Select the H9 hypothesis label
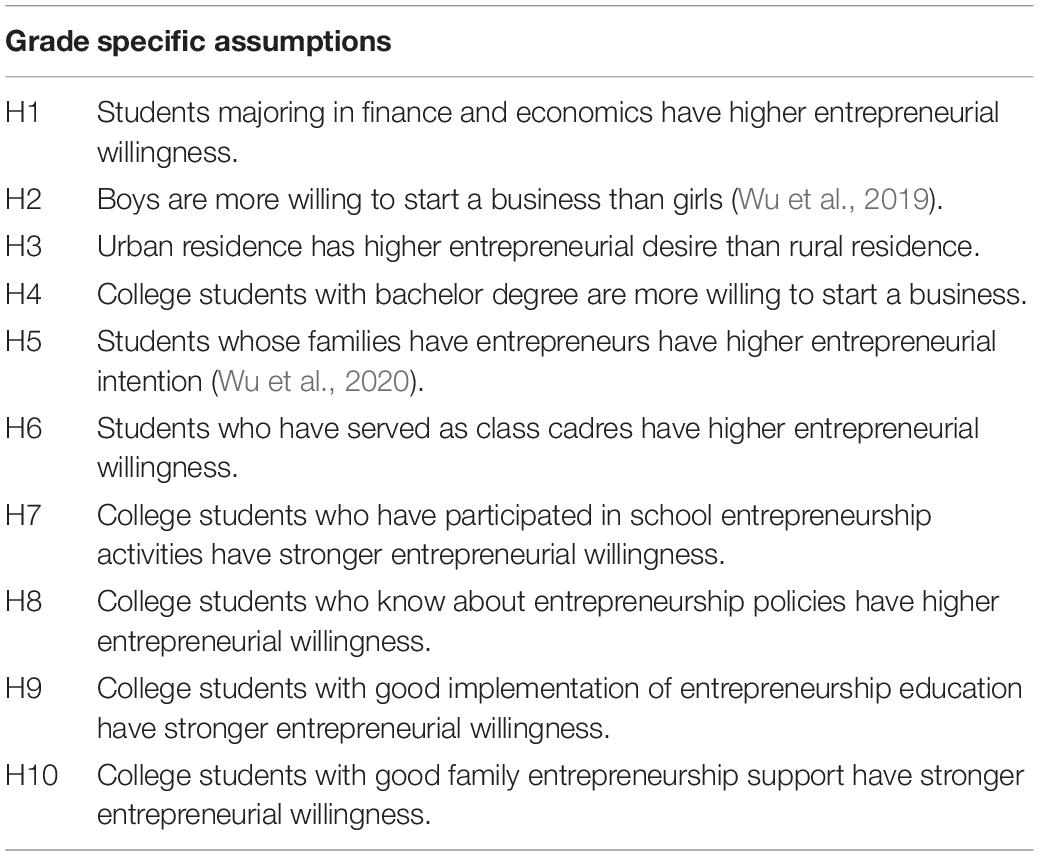The height and width of the screenshot is (856, 1039). point(23,689)
